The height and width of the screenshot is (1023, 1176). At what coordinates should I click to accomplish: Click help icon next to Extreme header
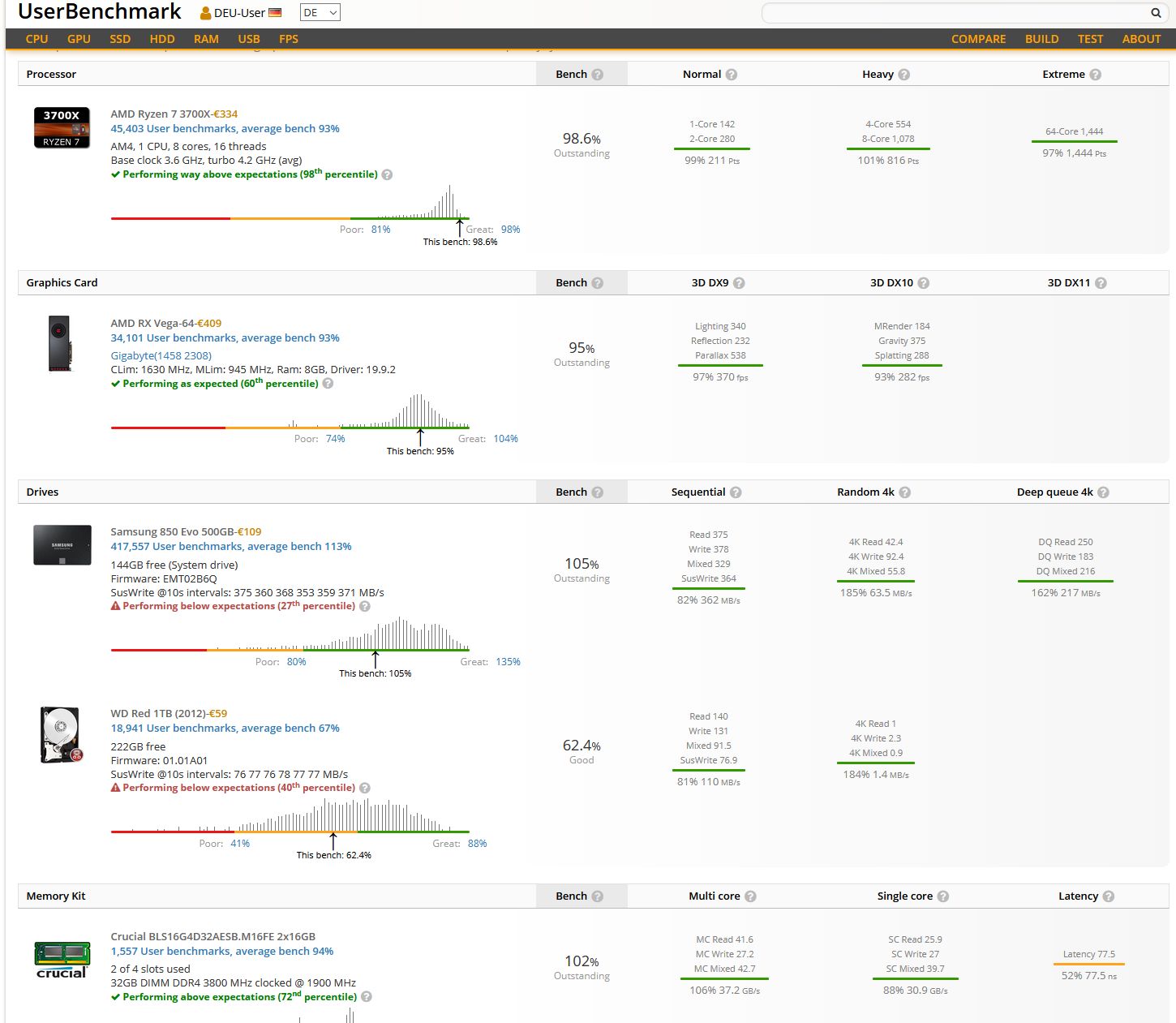1096,75
